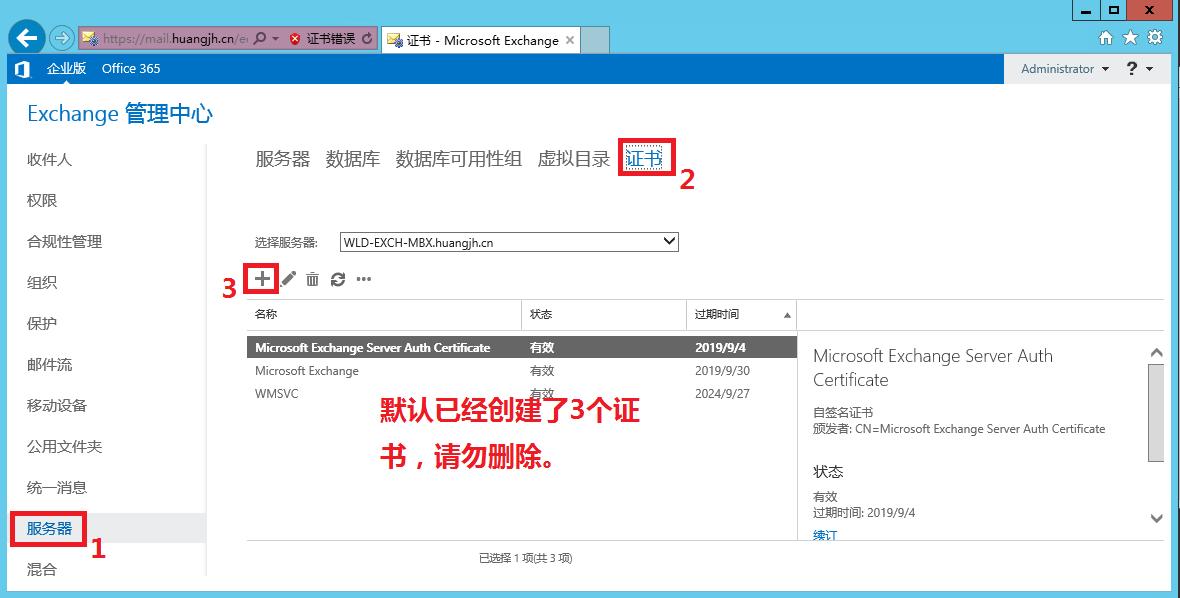Click the Help question mark icon
Image resolution: width=1180 pixels, height=598 pixels.
coord(1132,68)
